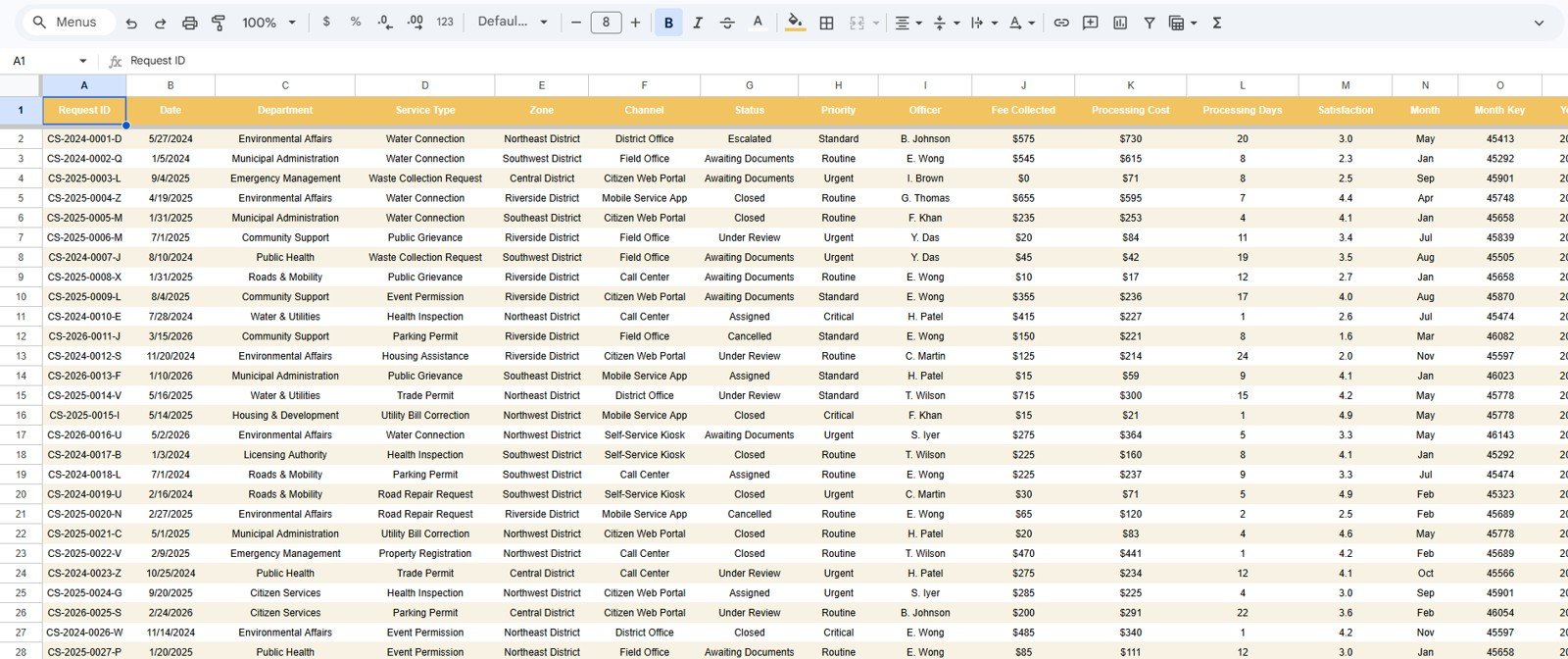Select cell CS-2025-0009-L
This screenshot has width=1568, height=659.
pyautogui.click(x=84, y=297)
